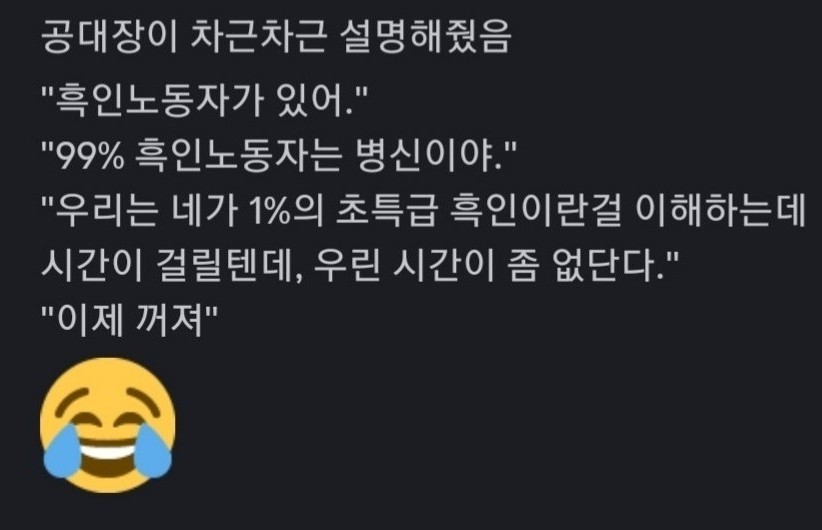Click the word "설명해줬음"
Screen dimensions: 822x530
[x=425, y=38]
